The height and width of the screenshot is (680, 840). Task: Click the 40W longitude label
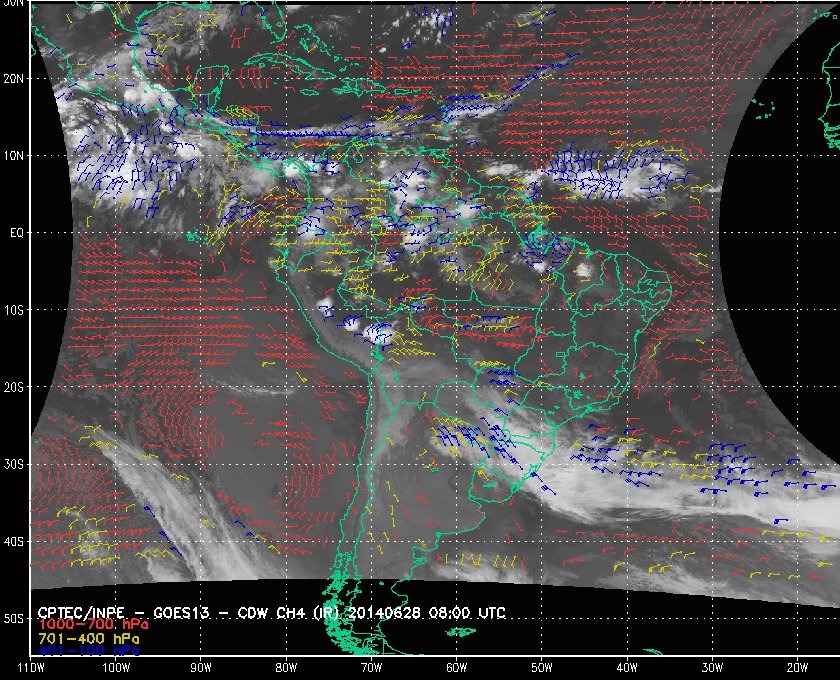click(627, 668)
